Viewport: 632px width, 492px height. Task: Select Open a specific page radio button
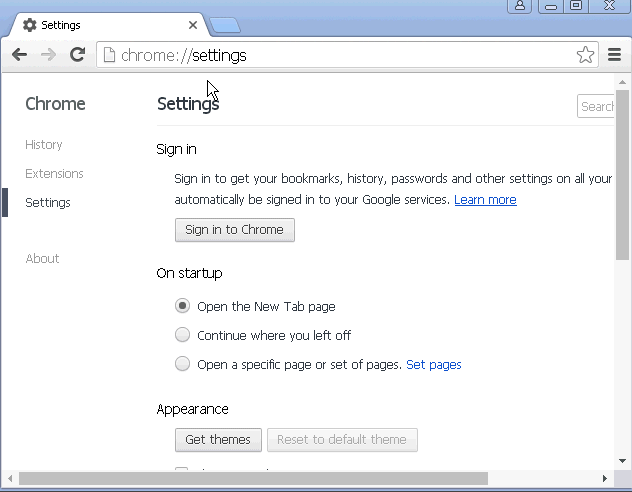(182, 364)
